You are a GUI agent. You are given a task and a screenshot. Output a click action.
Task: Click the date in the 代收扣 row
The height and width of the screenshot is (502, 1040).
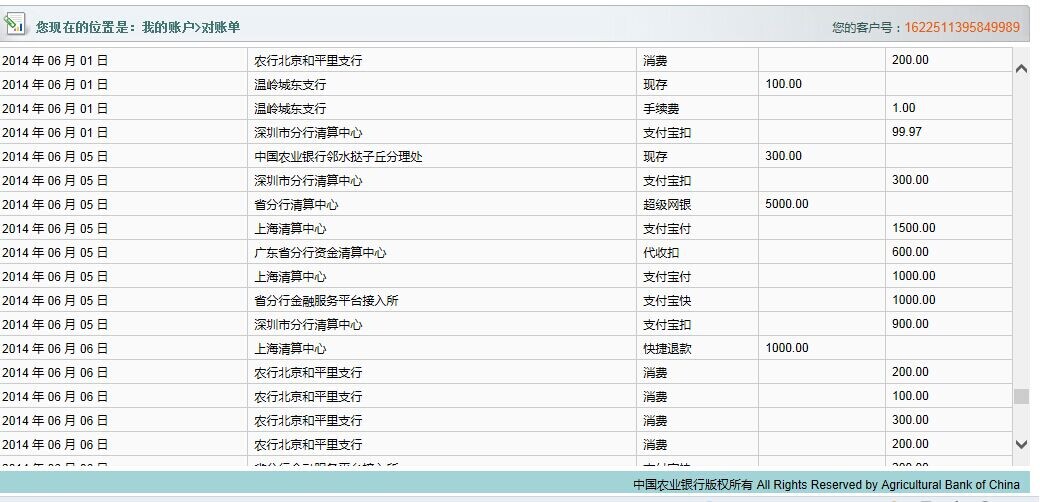point(55,252)
